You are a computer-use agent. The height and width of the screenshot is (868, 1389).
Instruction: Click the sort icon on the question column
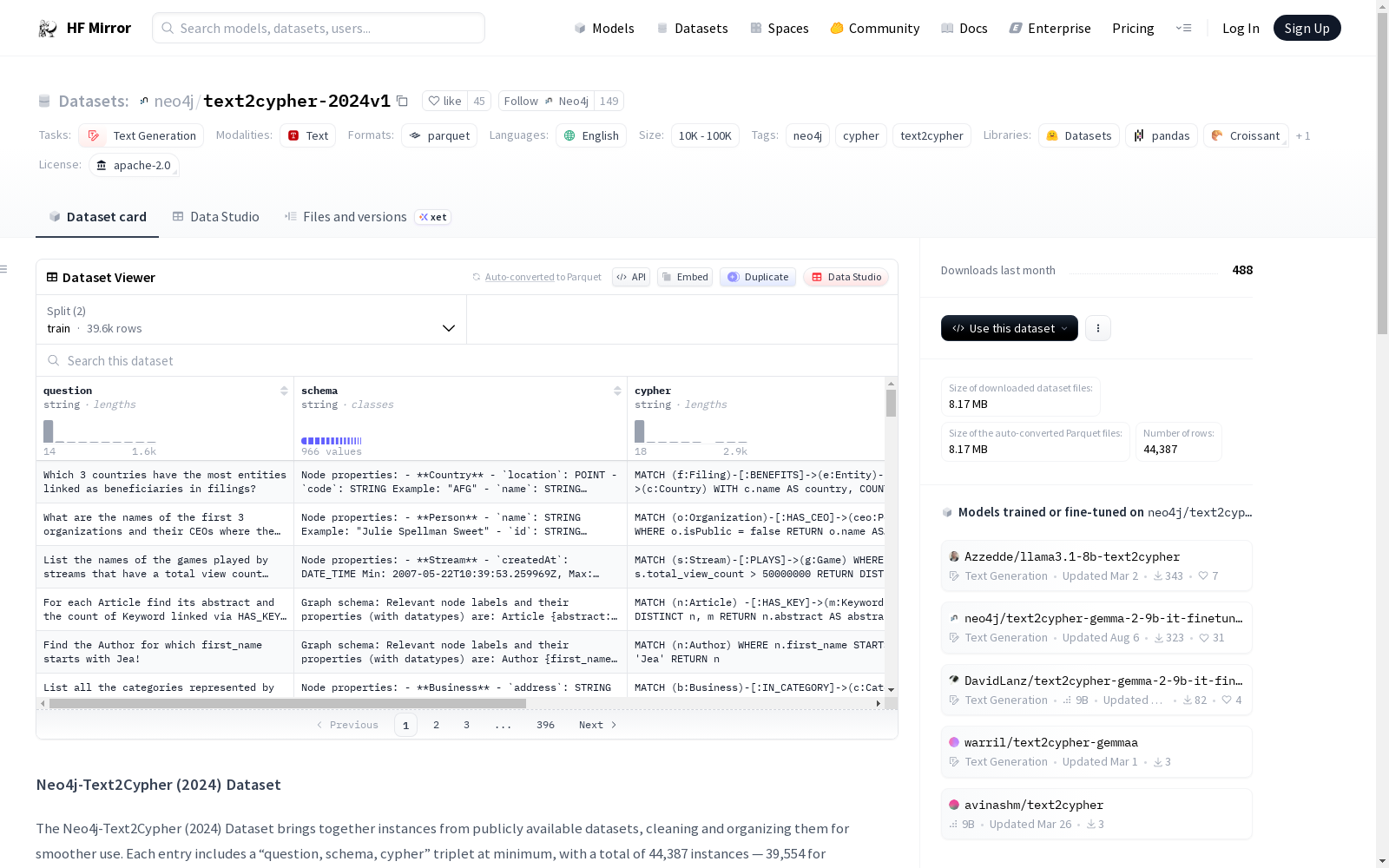tap(284, 391)
